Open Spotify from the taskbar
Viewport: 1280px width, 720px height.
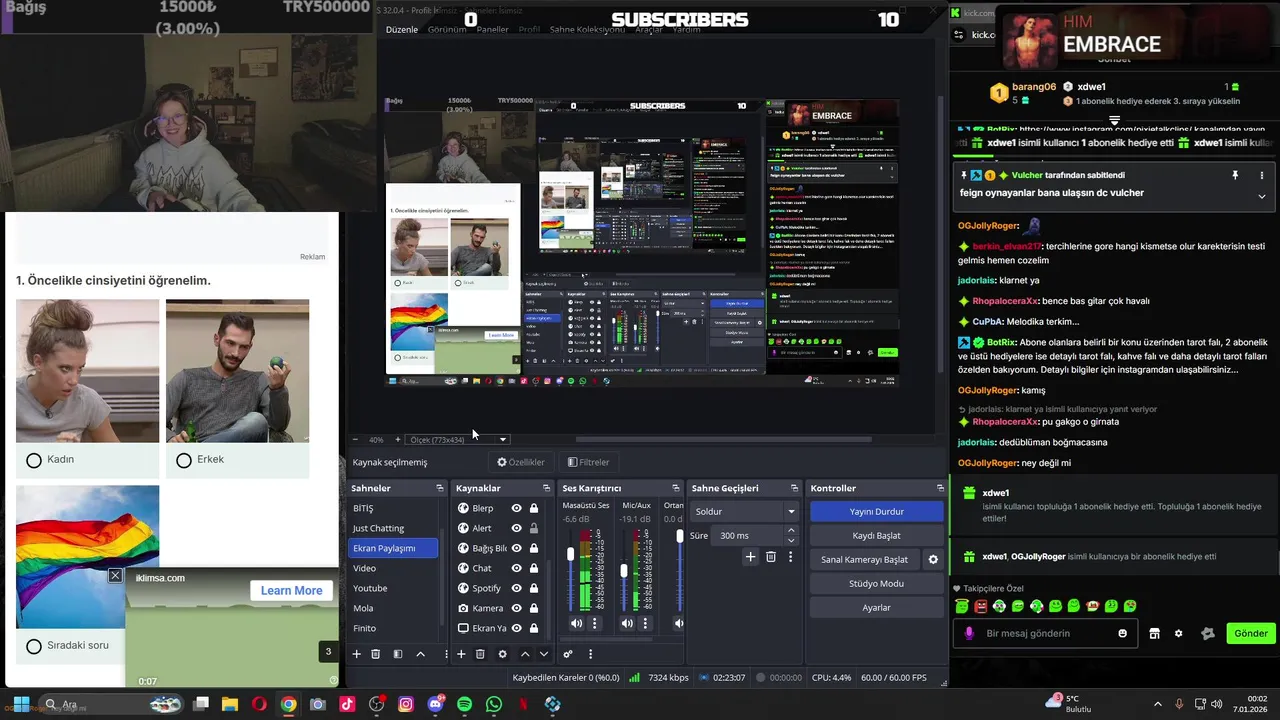coord(464,704)
